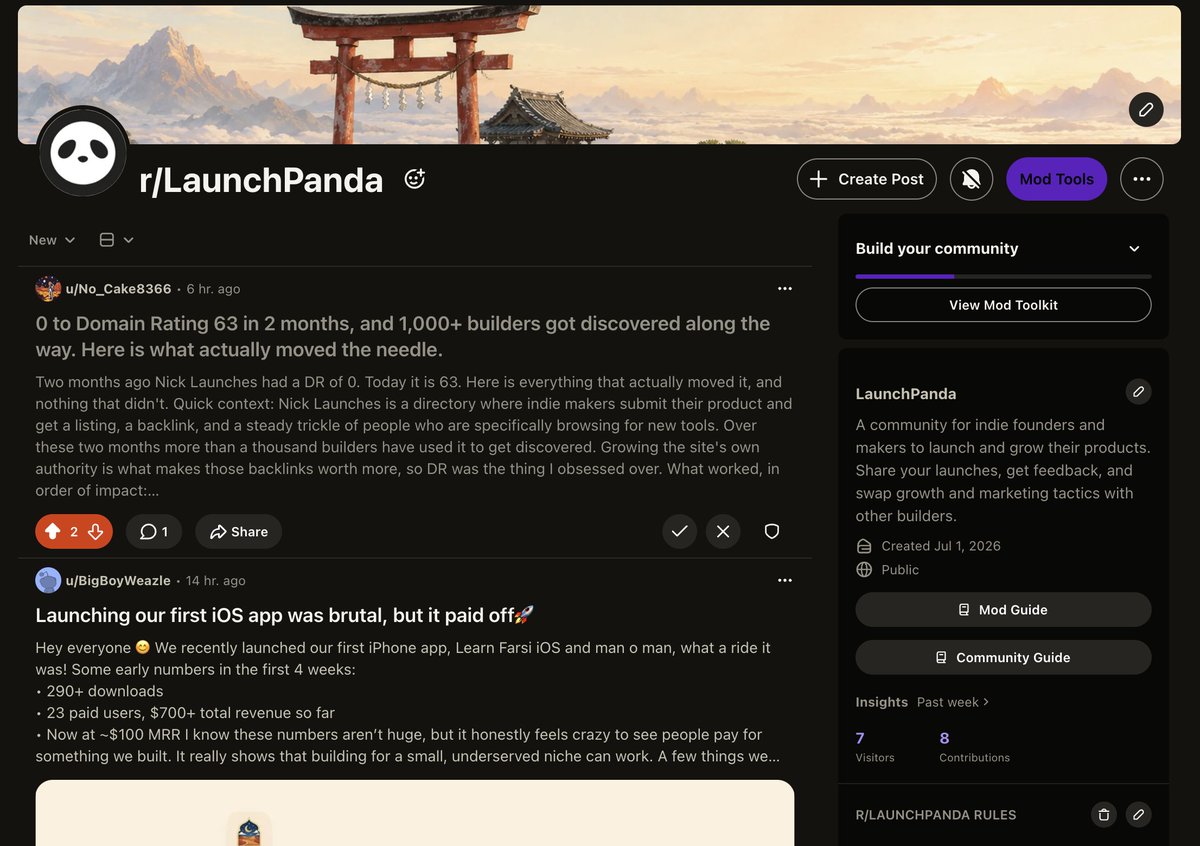Downvote the Domain Rating post
Image resolution: width=1200 pixels, height=846 pixels.
[x=96, y=532]
